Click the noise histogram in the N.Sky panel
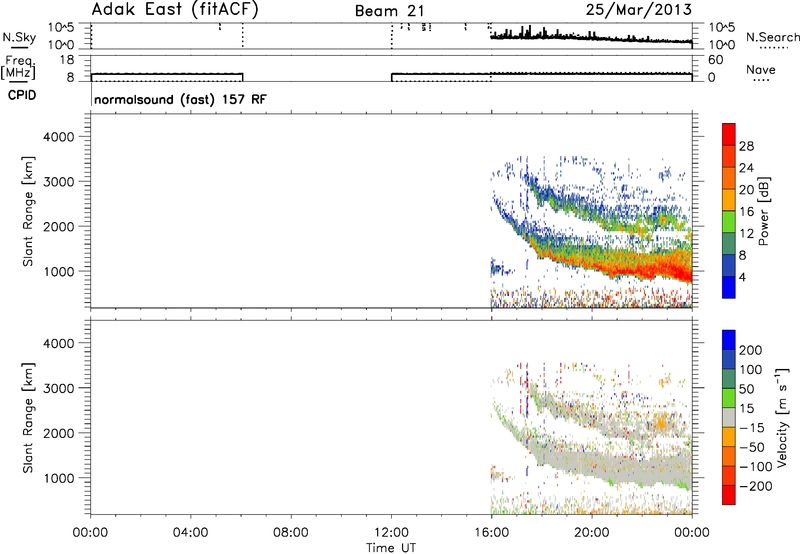Viewport: 800px width, 554px height. pos(591,36)
